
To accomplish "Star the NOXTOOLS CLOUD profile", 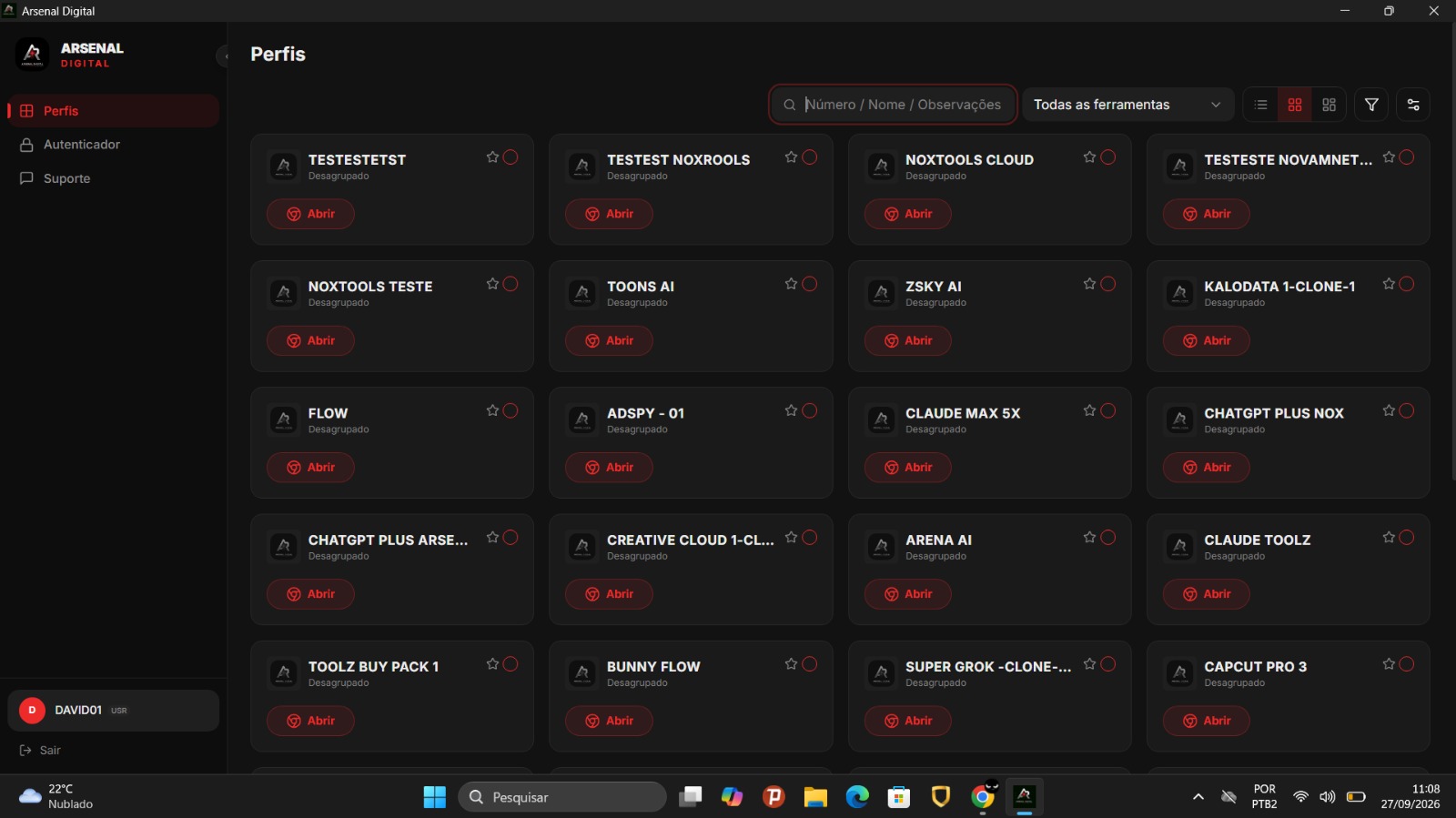I will 1089,157.
